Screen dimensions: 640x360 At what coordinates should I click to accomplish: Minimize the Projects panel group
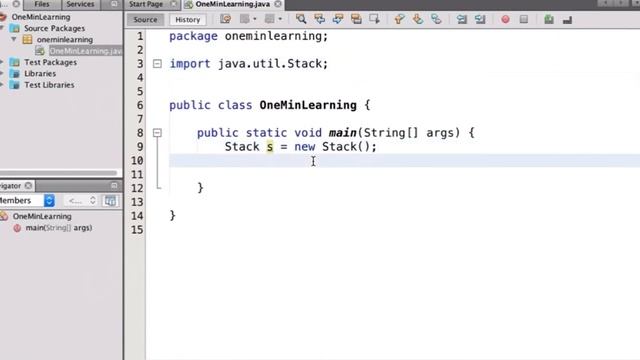[114, 4]
